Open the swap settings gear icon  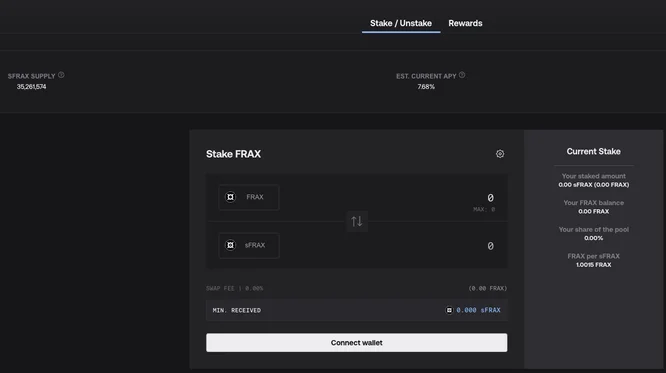coord(500,154)
